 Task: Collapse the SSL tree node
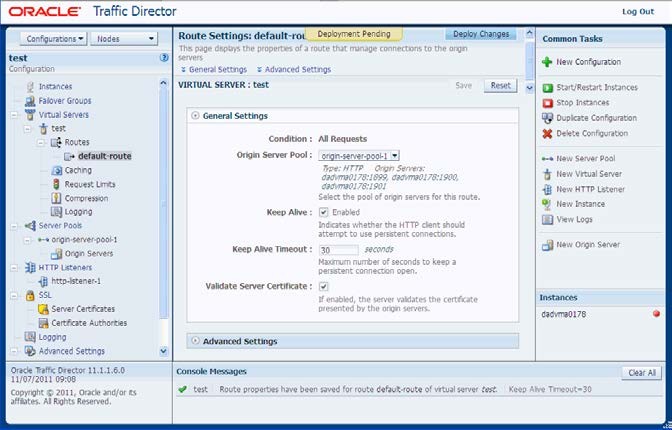15,295
